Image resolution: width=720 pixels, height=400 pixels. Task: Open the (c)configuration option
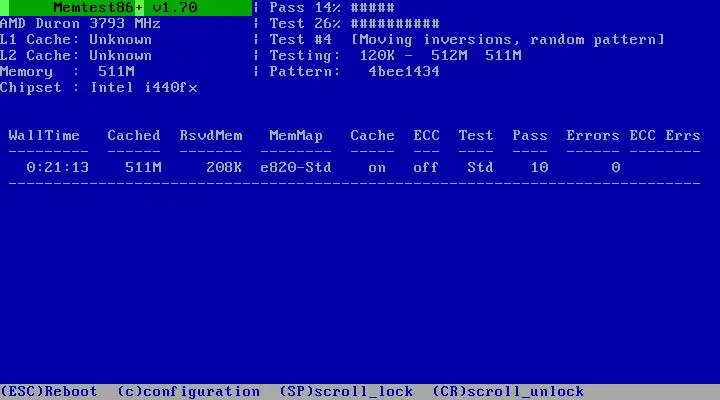189,392
